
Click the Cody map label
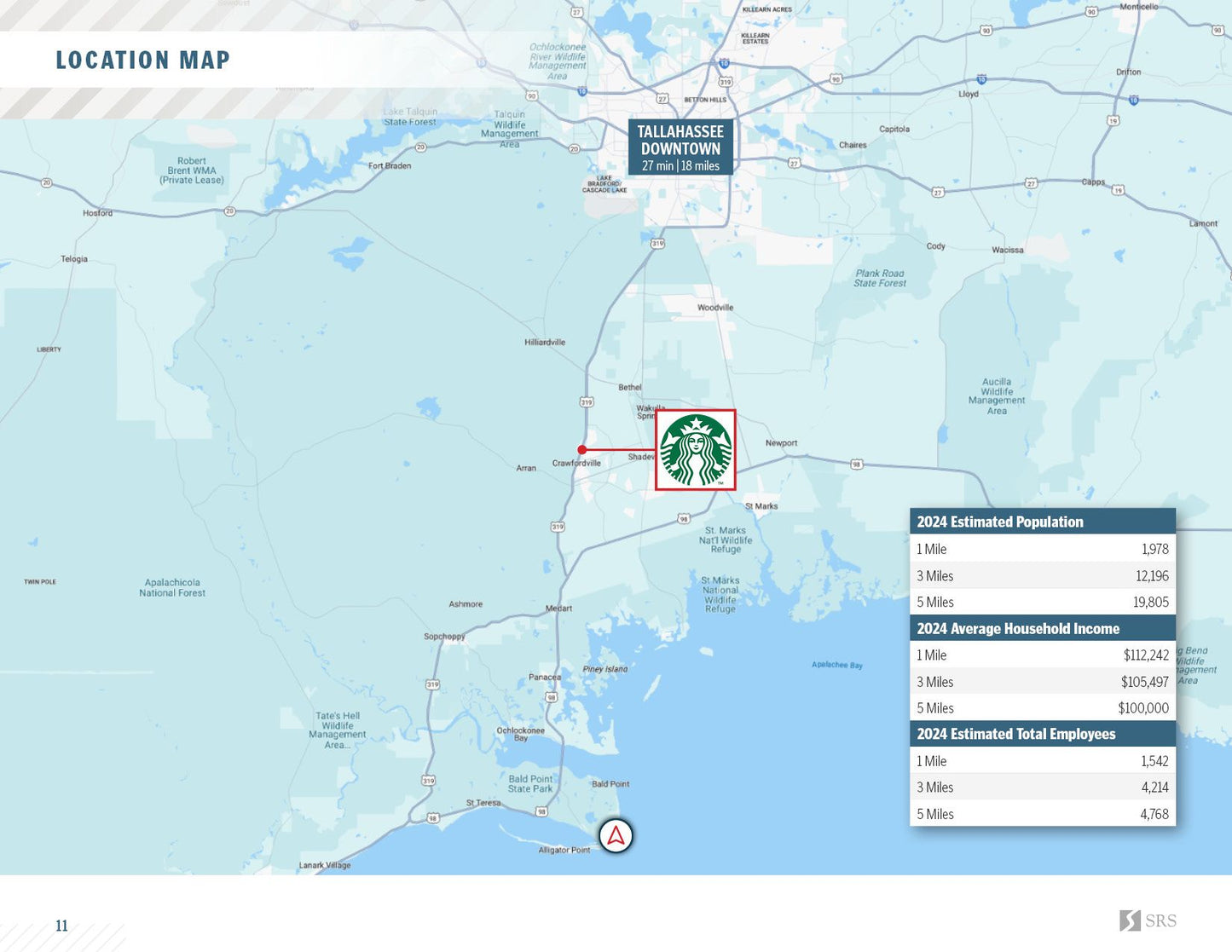(936, 246)
